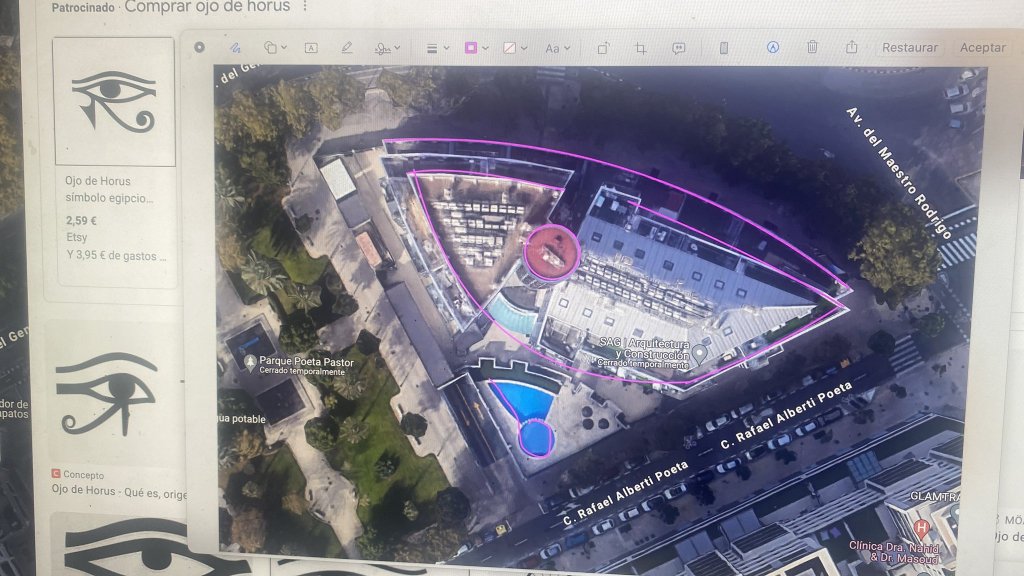The image size is (1024, 576).
Task: Click SAG Arquitectura y Construcción map pin
Action: pyautogui.click(x=702, y=352)
